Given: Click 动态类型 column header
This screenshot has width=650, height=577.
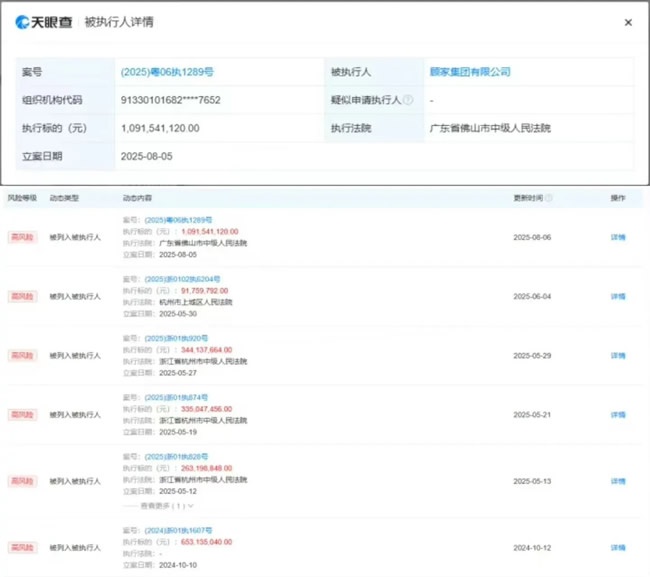Looking at the screenshot, I should (x=64, y=198).
